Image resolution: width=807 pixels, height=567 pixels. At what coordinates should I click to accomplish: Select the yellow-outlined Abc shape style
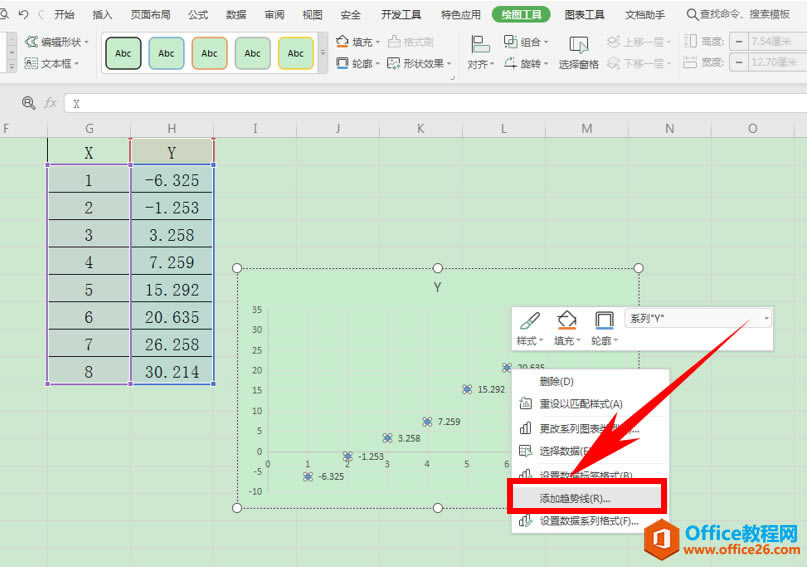pos(296,53)
